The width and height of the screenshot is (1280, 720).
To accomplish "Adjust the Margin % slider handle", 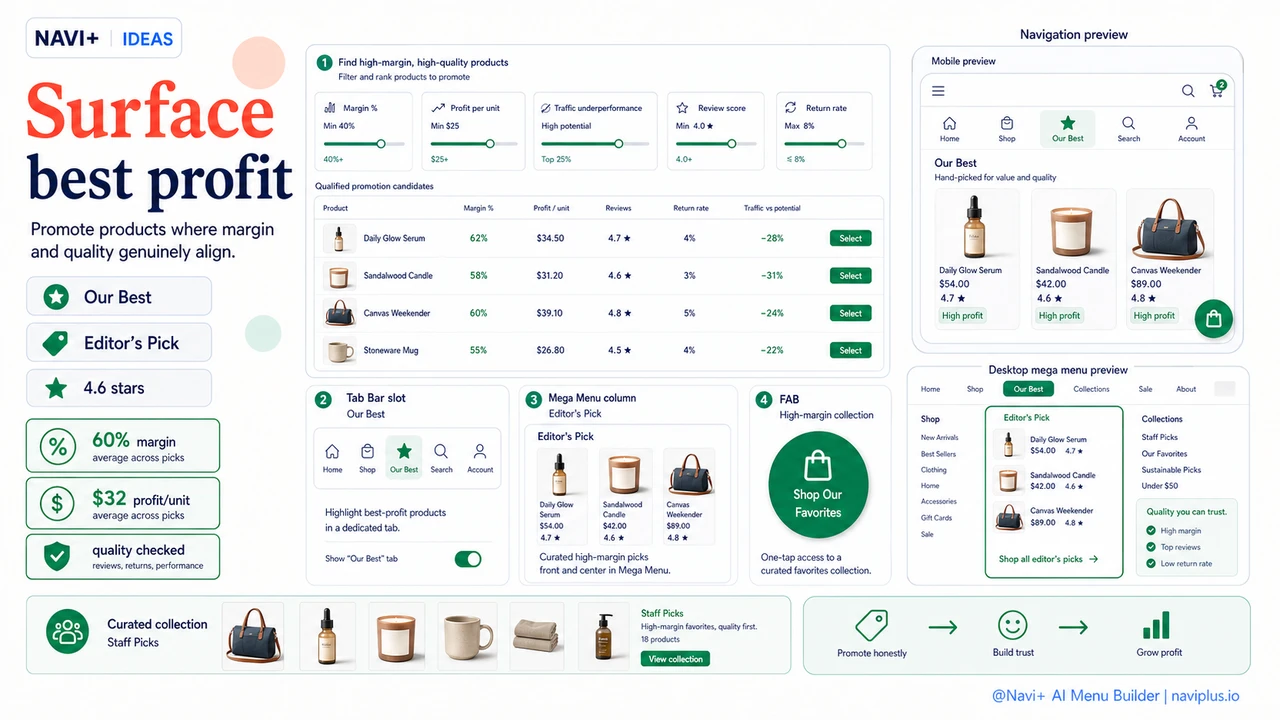I will click(x=381, y=144).
